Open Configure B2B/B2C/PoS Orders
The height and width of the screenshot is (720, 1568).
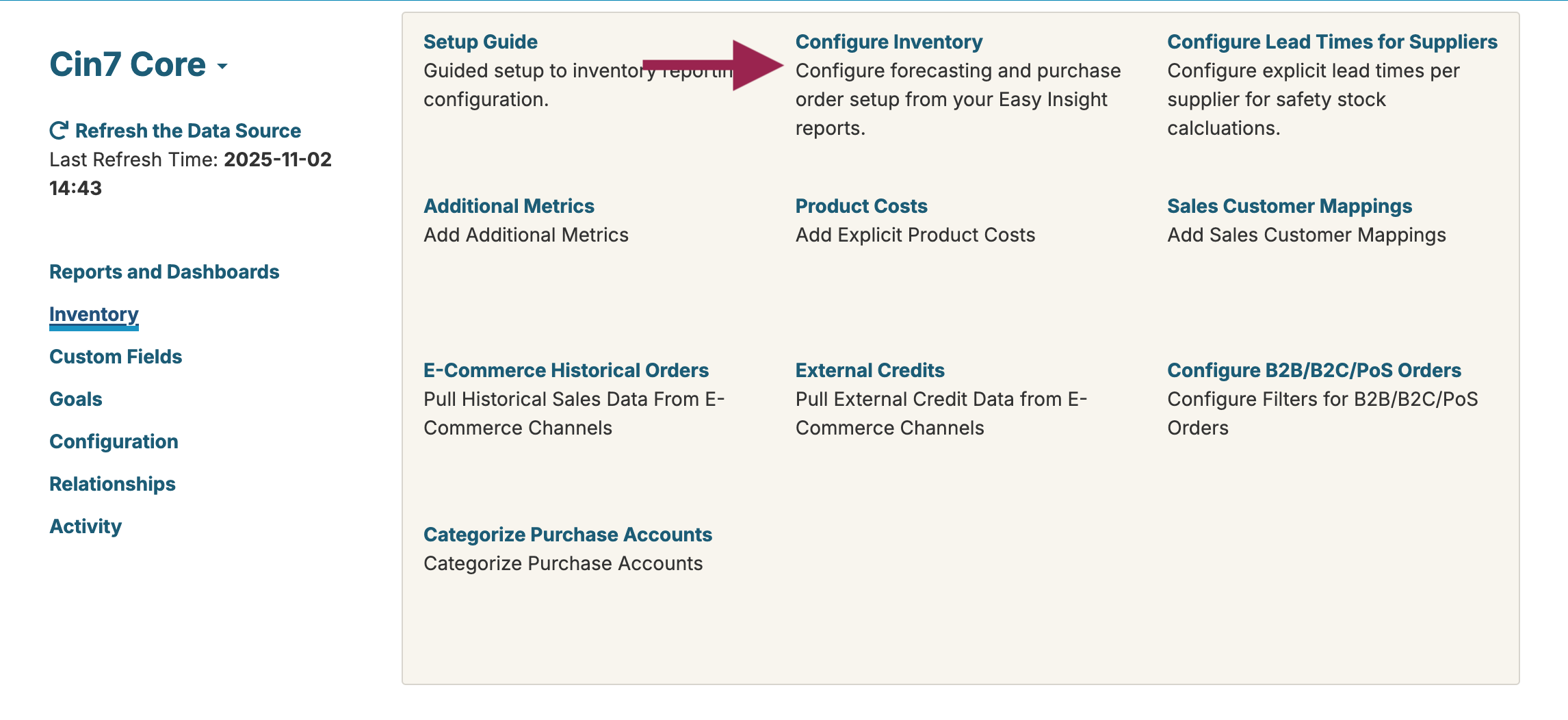(x=1314, y=370)
